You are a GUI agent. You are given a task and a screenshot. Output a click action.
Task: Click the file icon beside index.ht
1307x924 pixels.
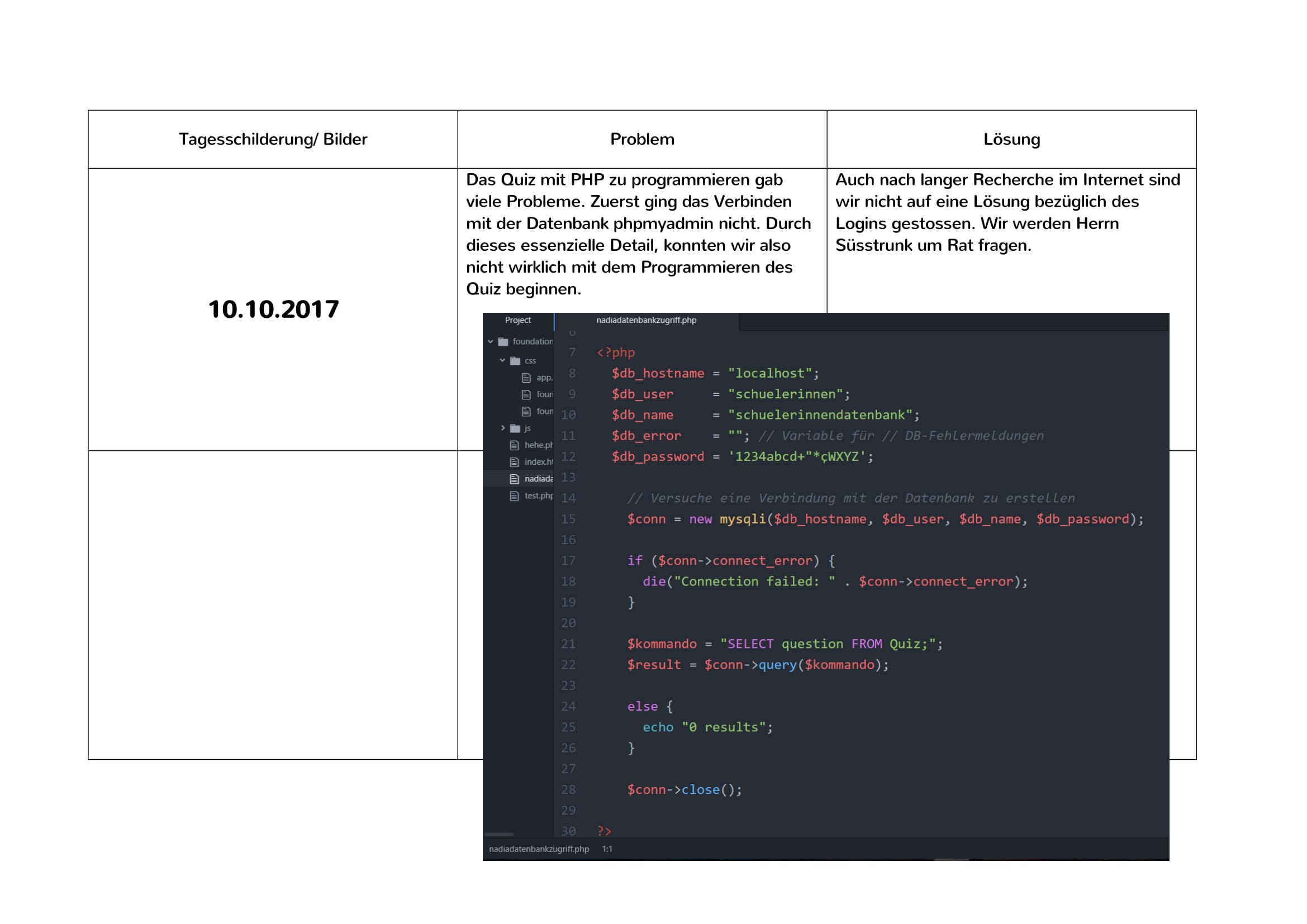point(514,462)
